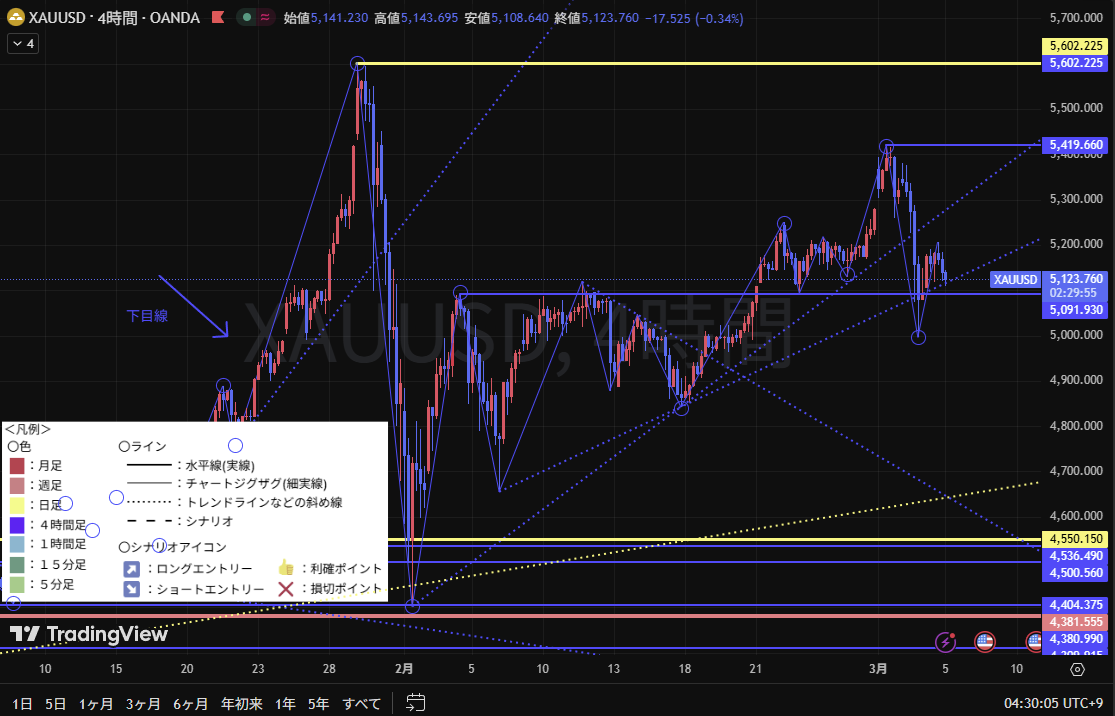Click the yellow 日足 color swatch in legend
The height and width of the screenshot is (716, 1115).
[x=16, y=505]
